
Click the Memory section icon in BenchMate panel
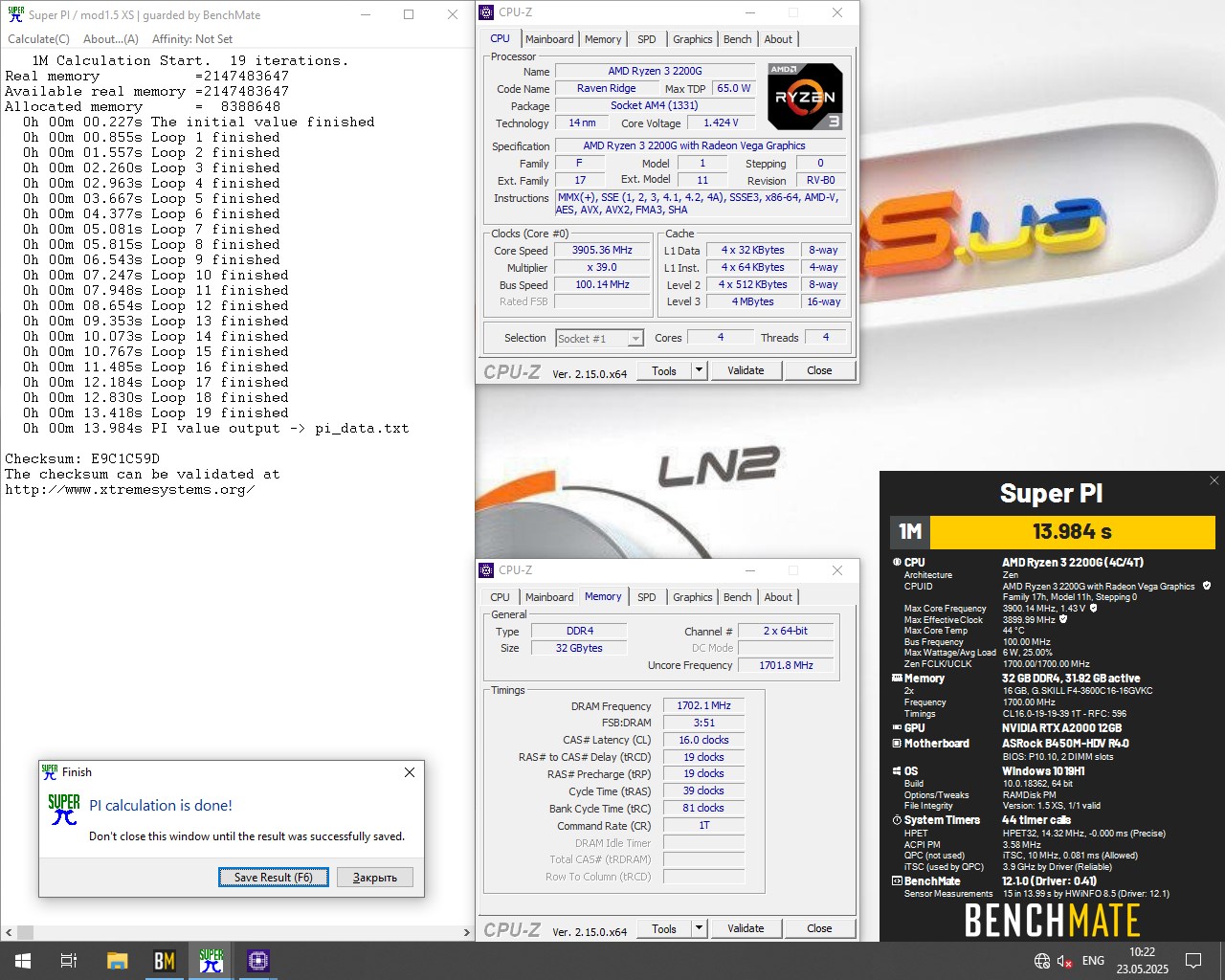coord(897,679)
